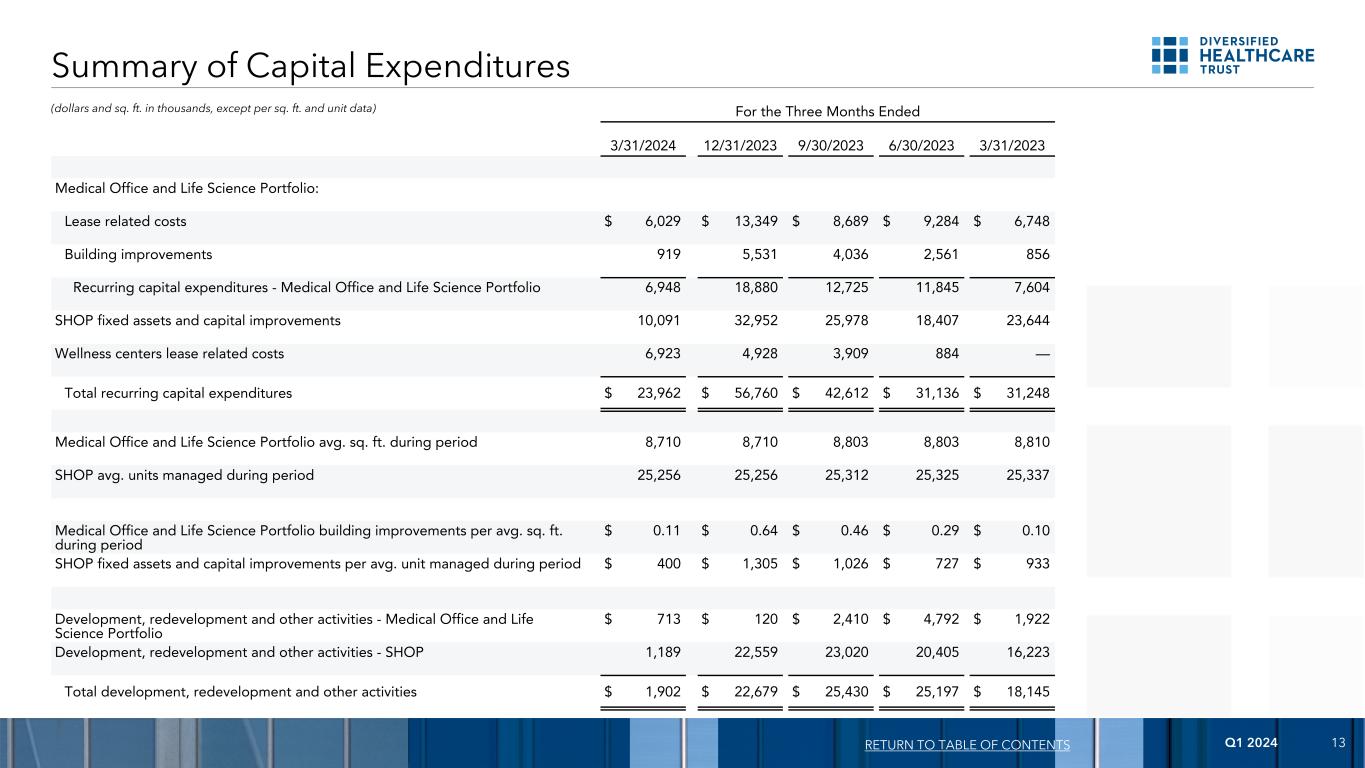Select SHOP avg. units managed row label
1365x768 pixels.
[x=184, y=475]
